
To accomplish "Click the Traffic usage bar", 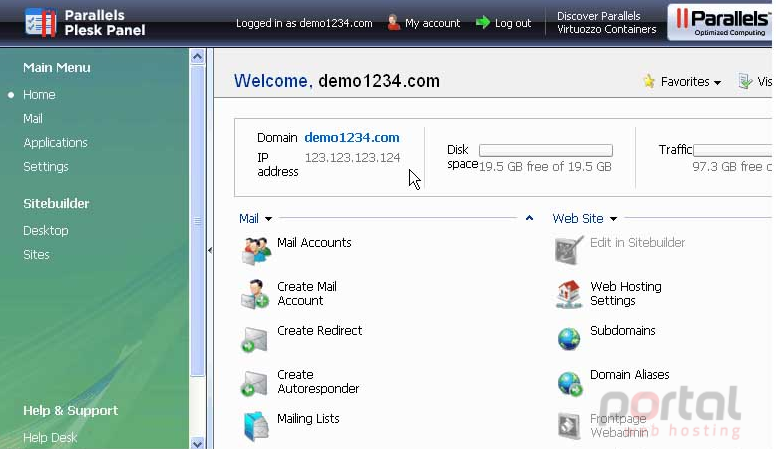I will [733, 150].
